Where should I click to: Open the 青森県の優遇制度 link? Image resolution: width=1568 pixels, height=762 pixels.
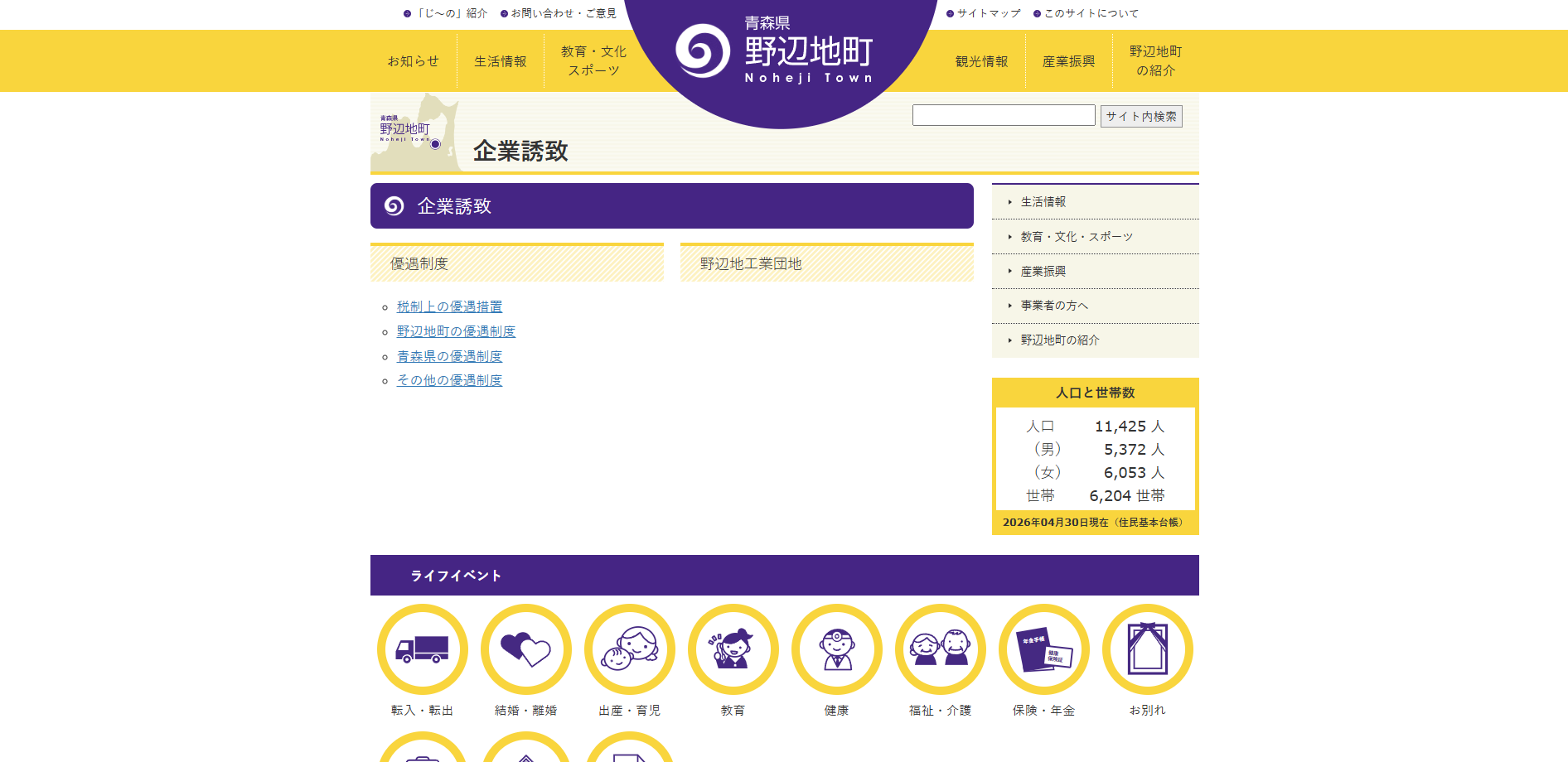(449, 356)
